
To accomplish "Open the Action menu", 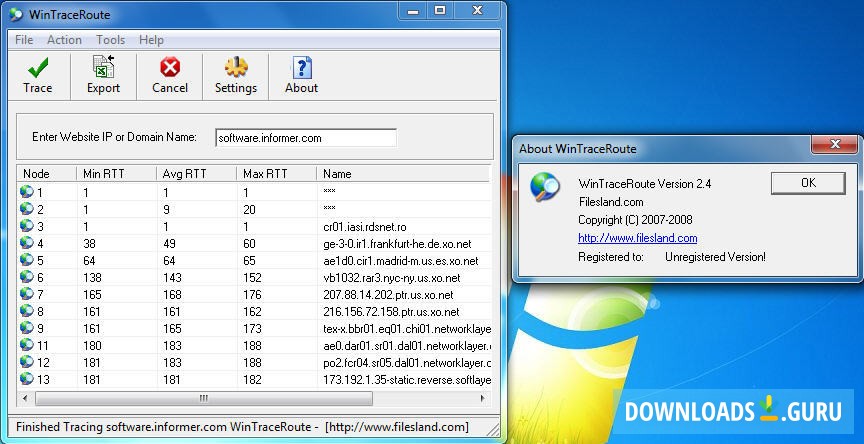I will [x=64, y=40].
